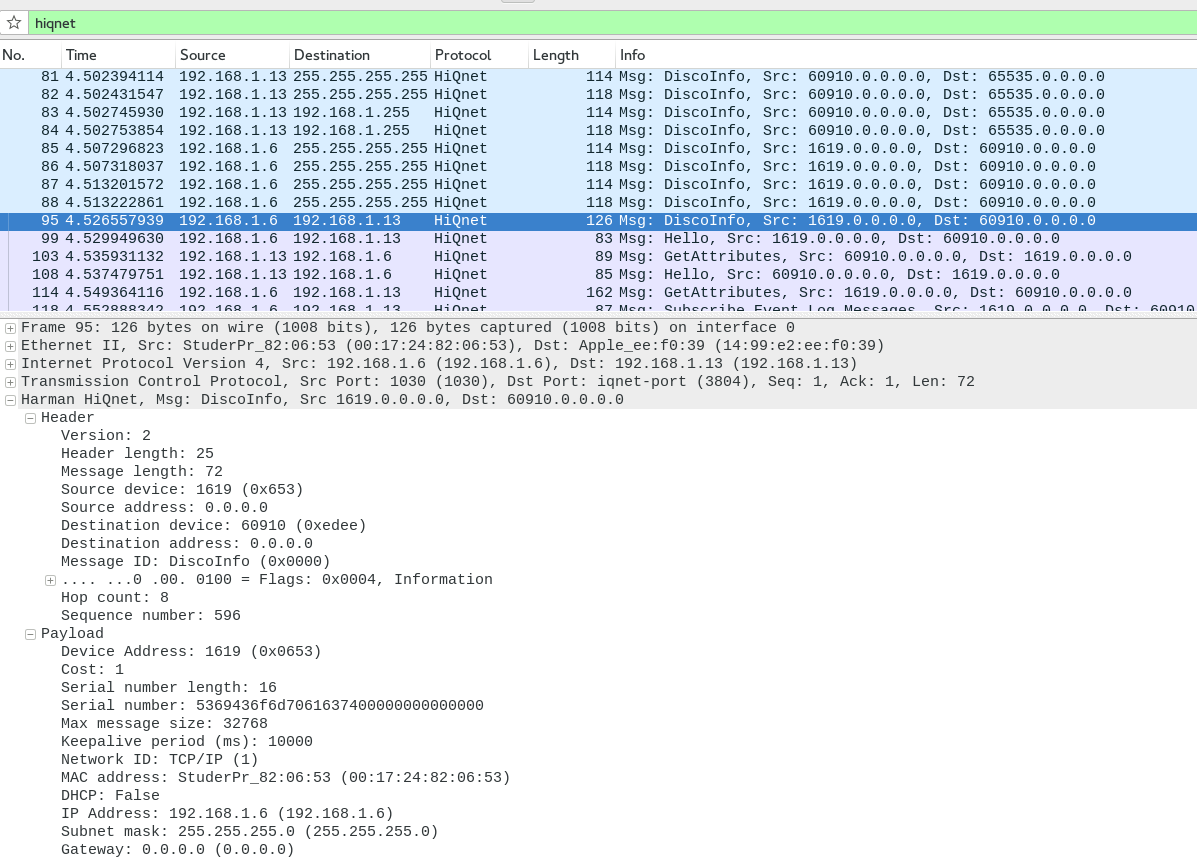Select packet 83 row

(598, 112)
